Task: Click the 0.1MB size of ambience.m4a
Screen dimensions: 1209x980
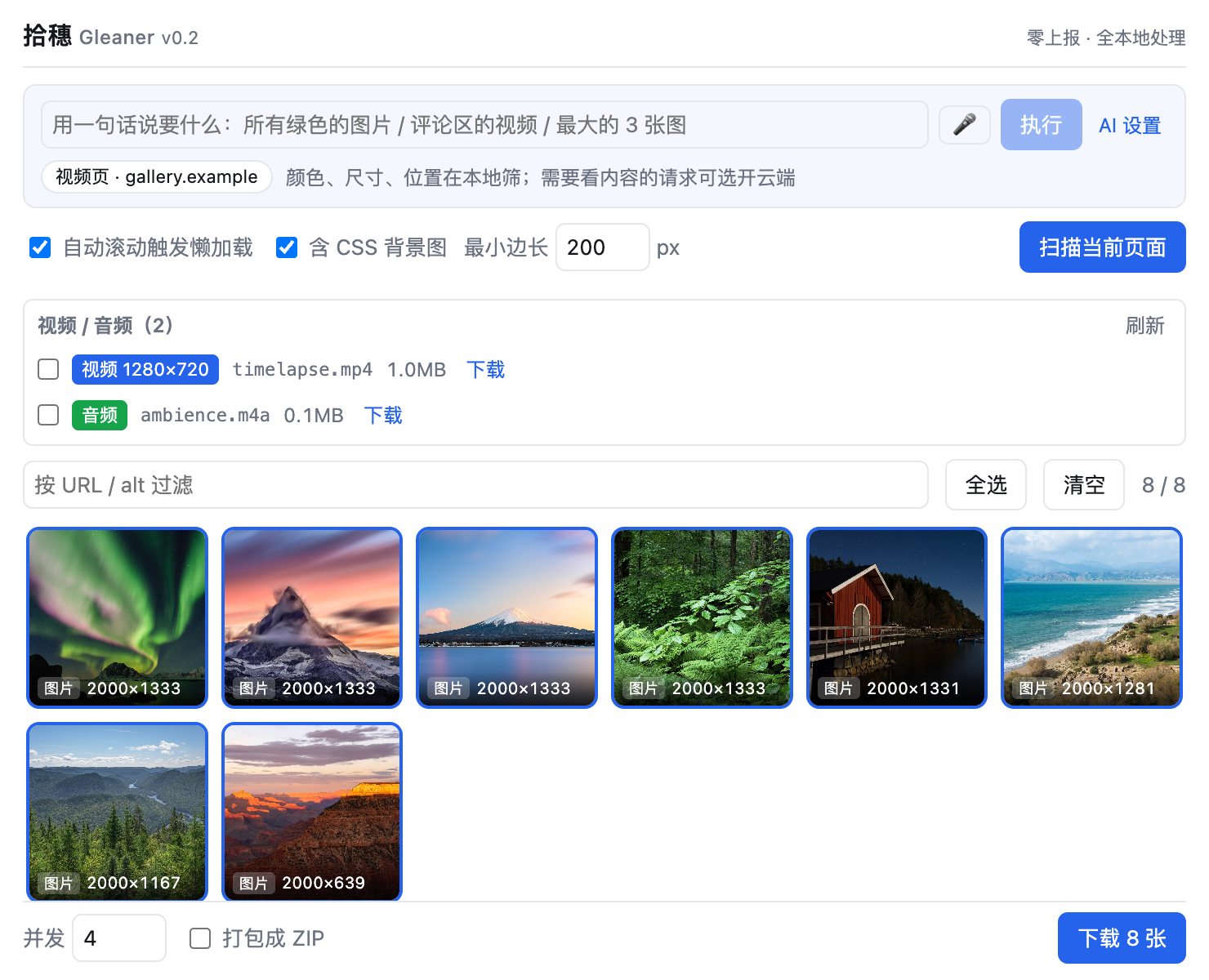Action: click(314, 415)
